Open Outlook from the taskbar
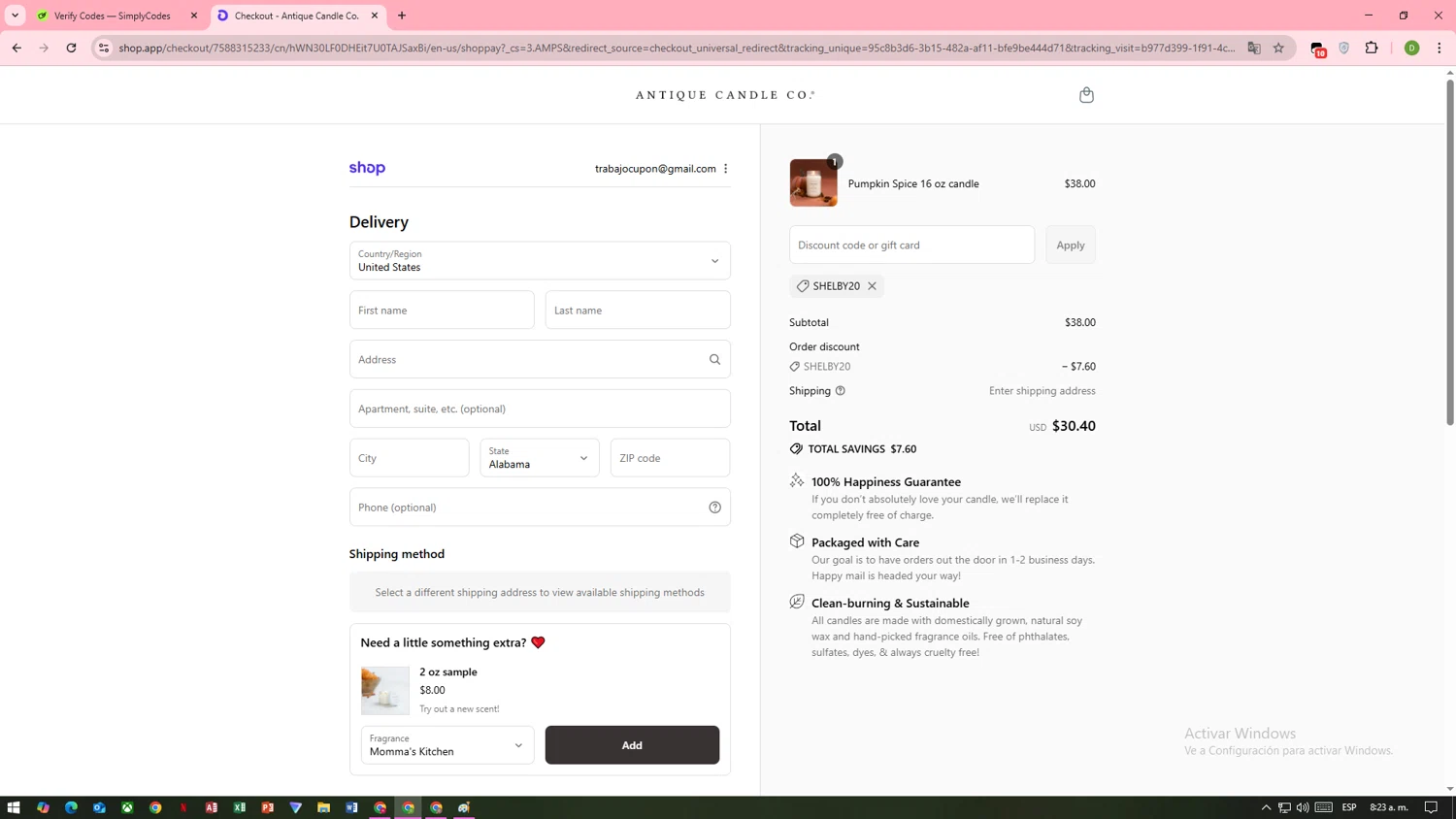Viewport: 1456px width, 819px height. tap(99, 807)
